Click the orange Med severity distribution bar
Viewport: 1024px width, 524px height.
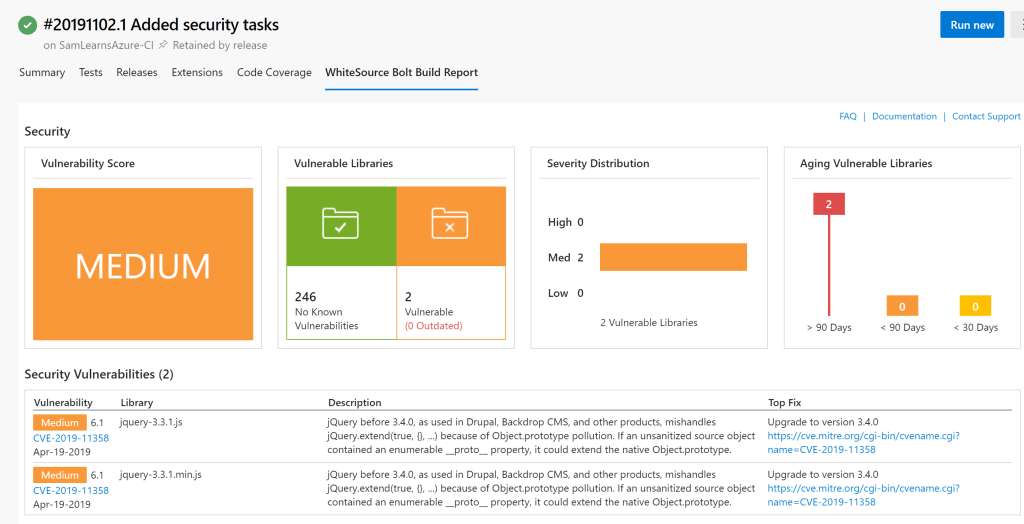point(673,257)
